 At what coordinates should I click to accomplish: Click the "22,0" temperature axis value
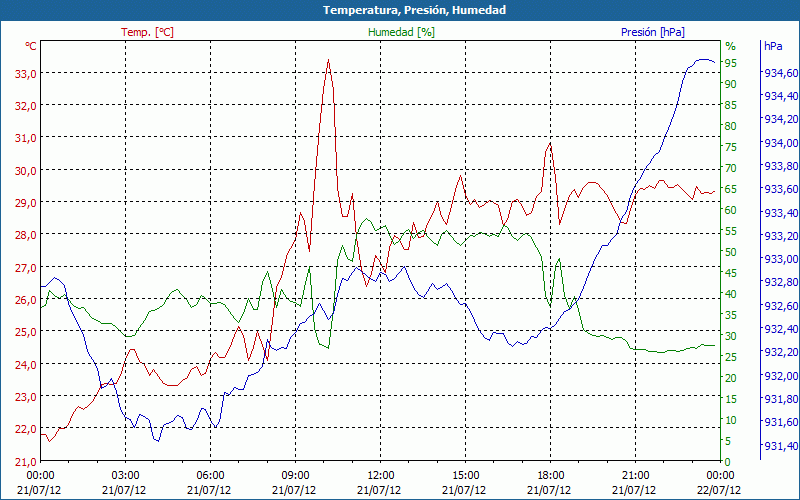coord(25,429)
